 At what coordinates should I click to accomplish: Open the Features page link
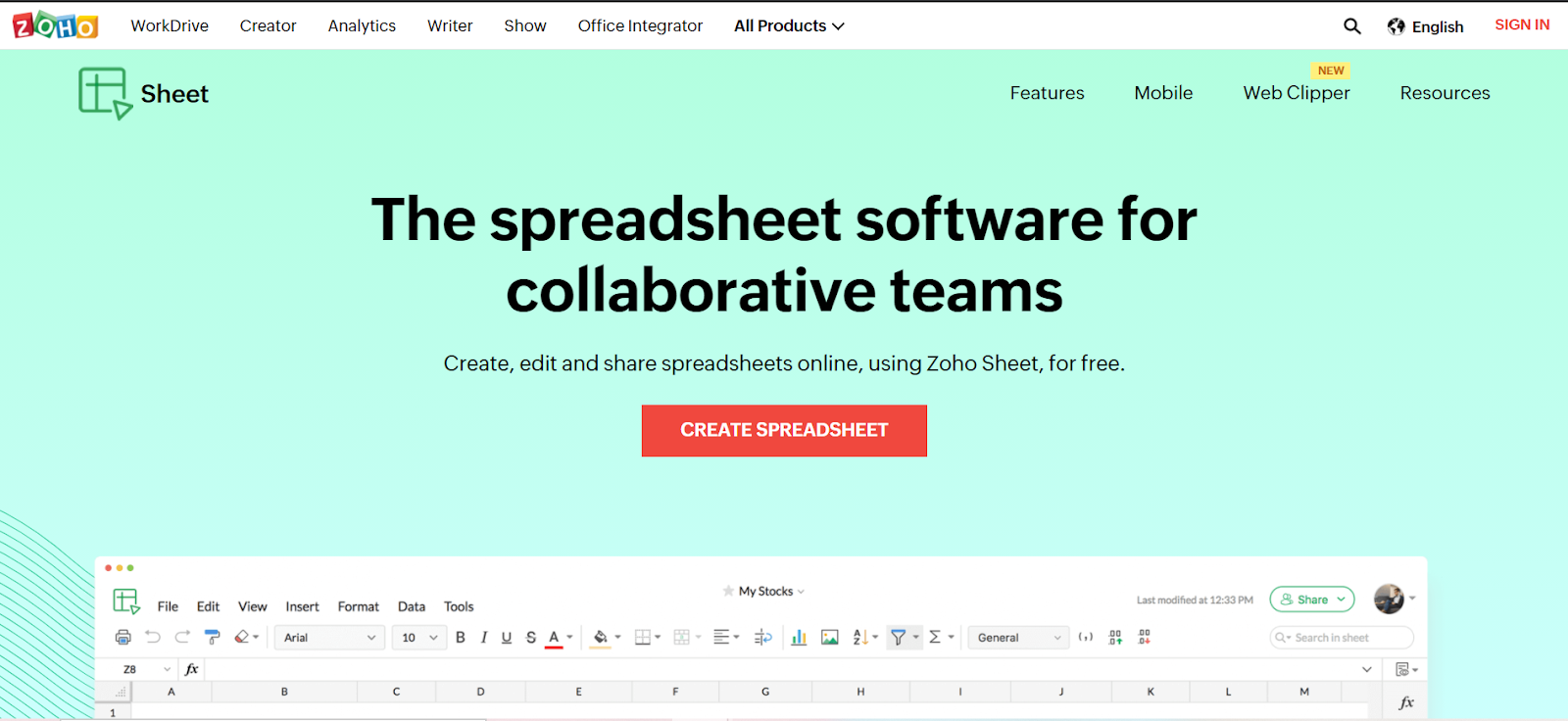[x=1048, y=93]
